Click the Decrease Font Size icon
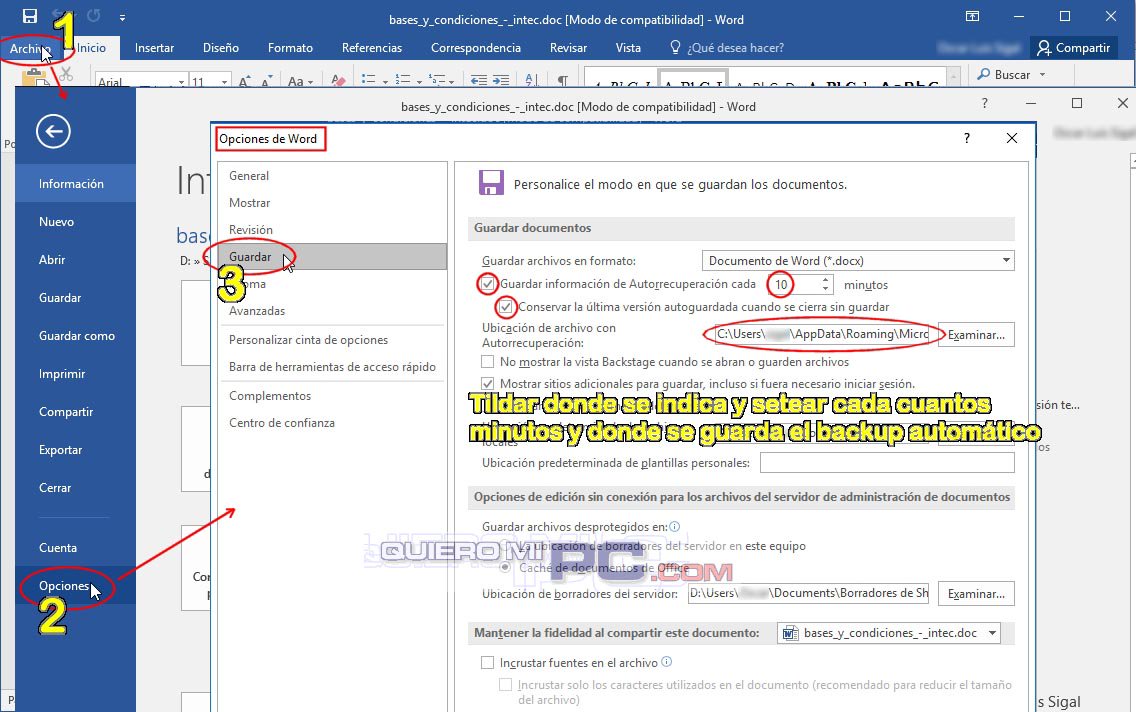This screenshot has height=712, width=1136. (267, 80)
